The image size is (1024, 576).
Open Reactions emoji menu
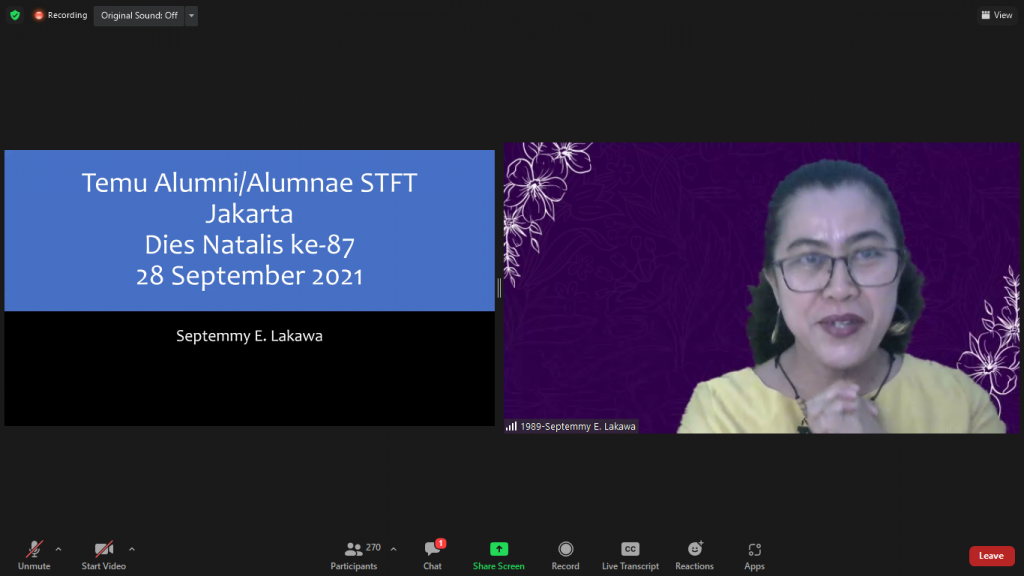[x=694, y=556]
